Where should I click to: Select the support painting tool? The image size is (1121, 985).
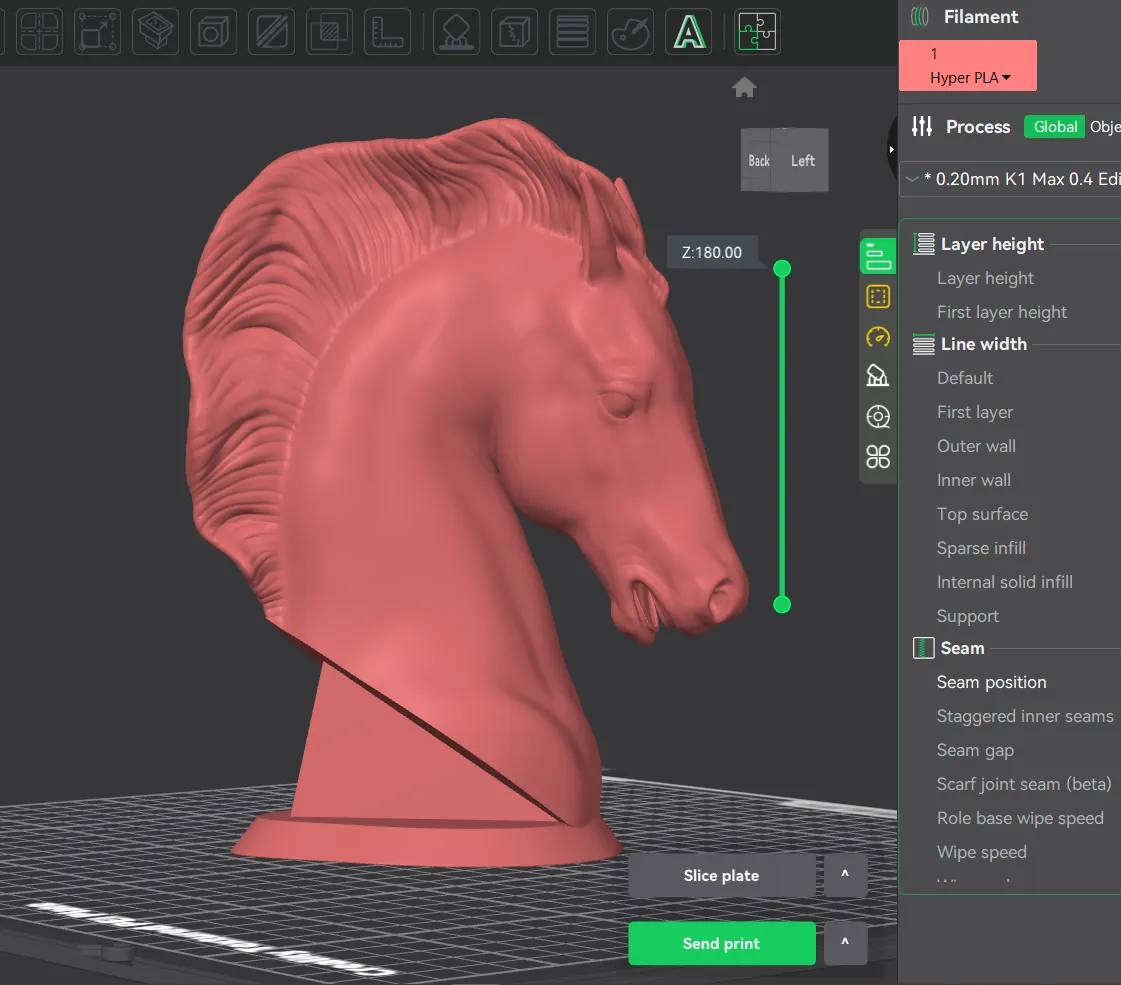pos(456,31)
